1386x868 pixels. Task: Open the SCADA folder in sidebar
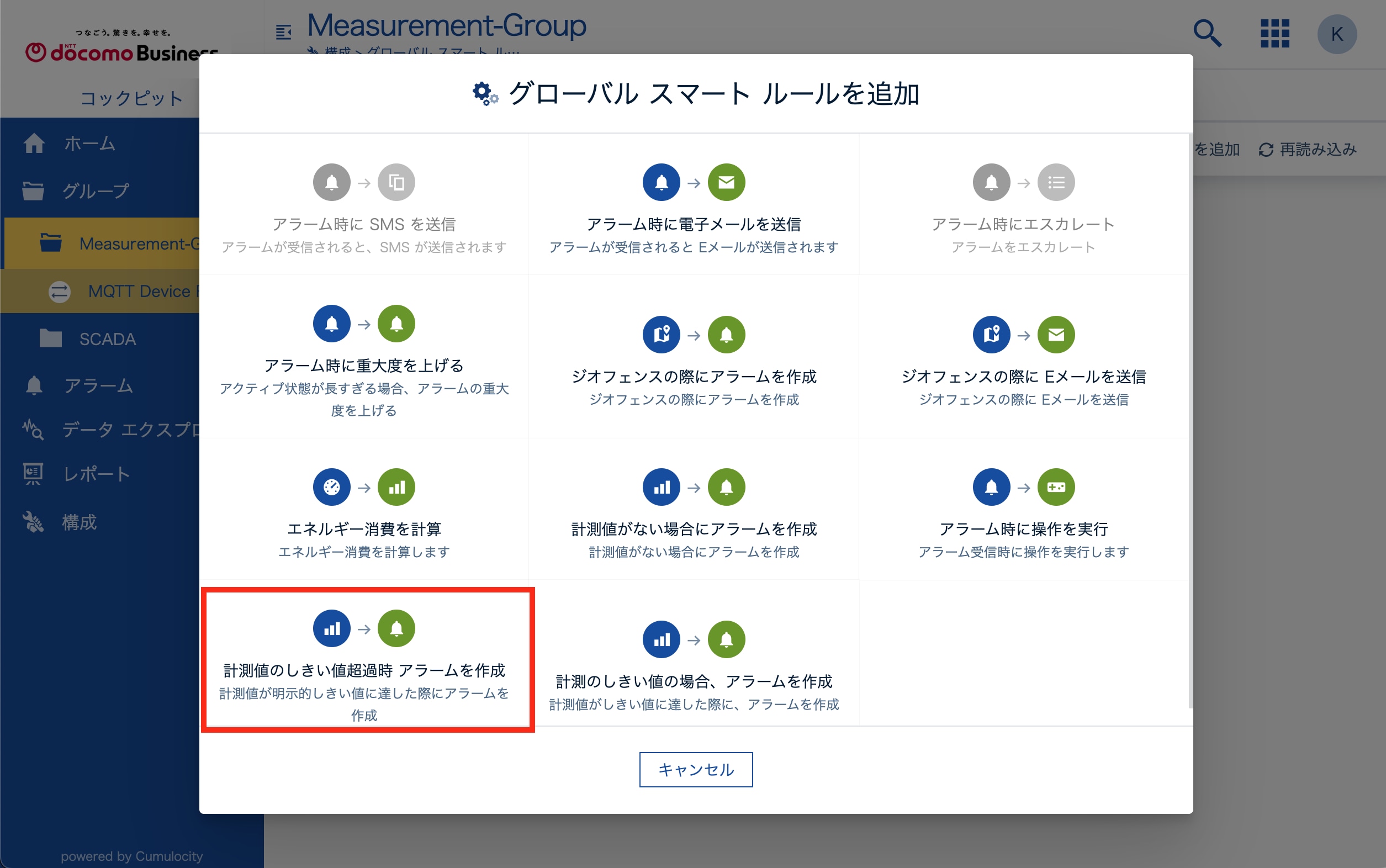click(x=88, y=338)
